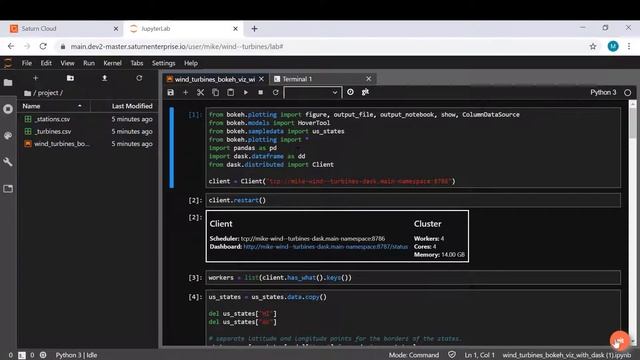Click the clock icon in notebook toolbar
The height and width of the screenshot is (360, 640).
[350, 92]
